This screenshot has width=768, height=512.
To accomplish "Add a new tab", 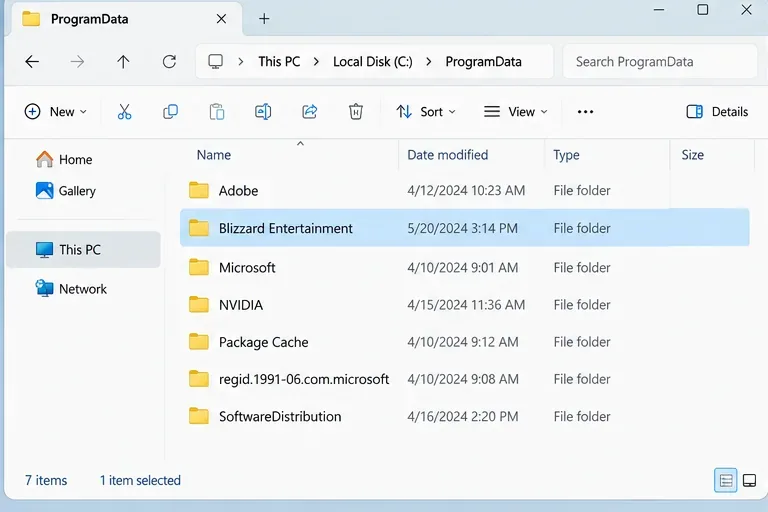I will pyautogui.click(x=264, y=19).
